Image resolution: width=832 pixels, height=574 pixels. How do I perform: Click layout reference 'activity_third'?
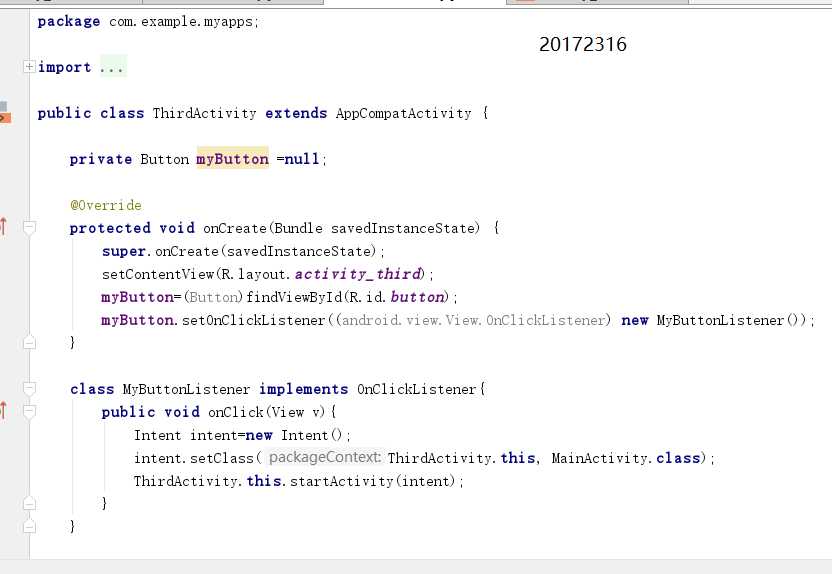tap(359, 274)
